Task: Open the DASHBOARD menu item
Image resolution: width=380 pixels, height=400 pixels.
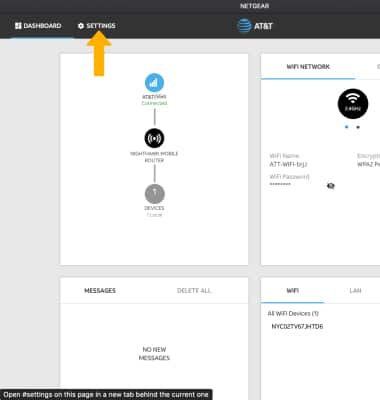Action: point(38,26)
